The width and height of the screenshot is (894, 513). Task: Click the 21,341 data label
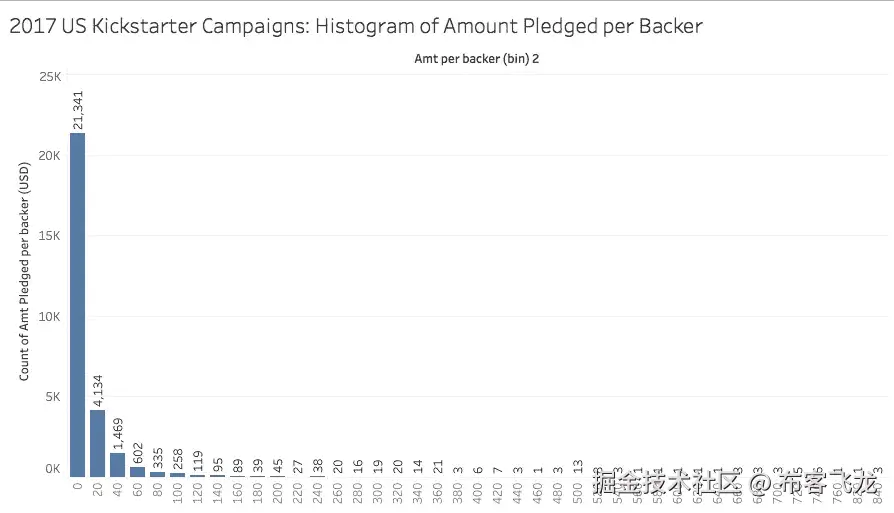[x=78, y=108]
